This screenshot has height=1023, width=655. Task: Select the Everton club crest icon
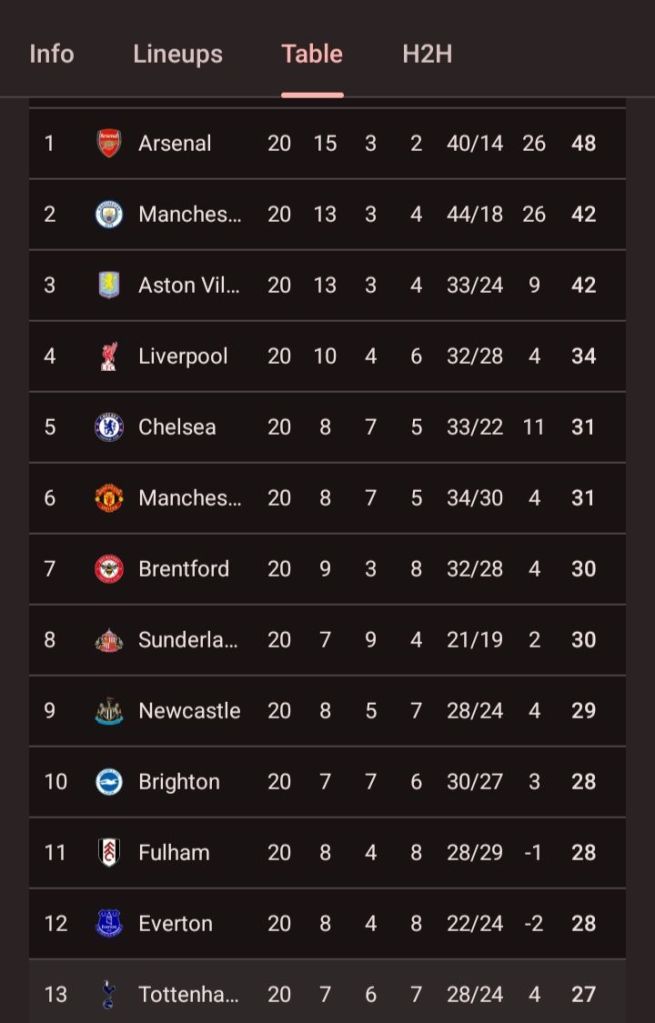click(109, 924)
